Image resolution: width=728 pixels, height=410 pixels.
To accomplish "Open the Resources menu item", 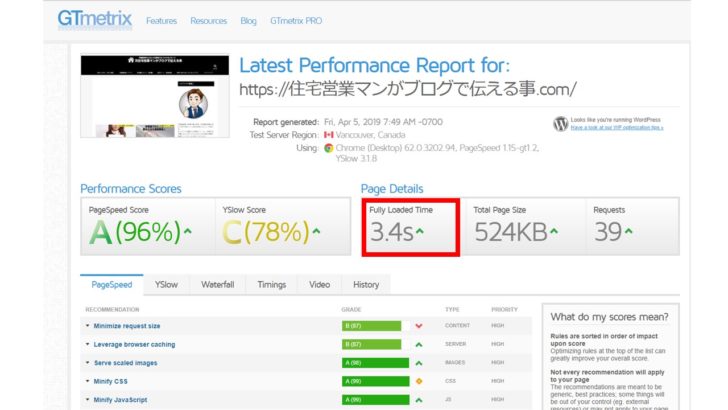I will (x=208, y=21).
